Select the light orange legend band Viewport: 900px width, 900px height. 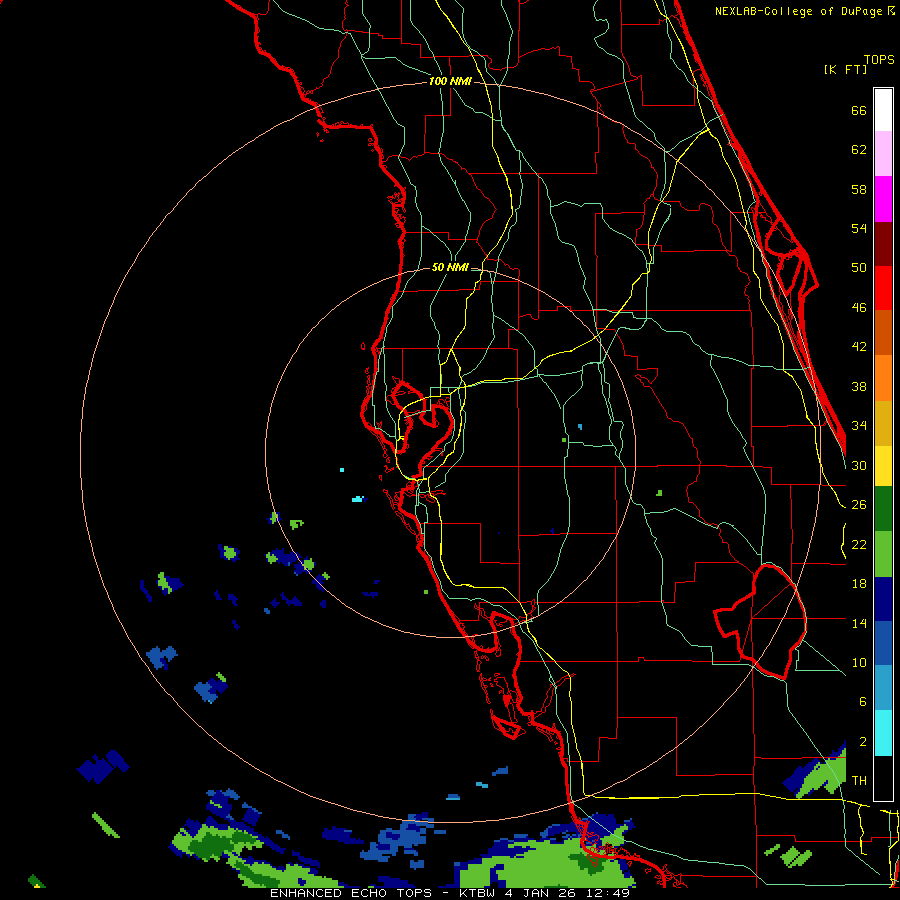click(x=883, y=378)
